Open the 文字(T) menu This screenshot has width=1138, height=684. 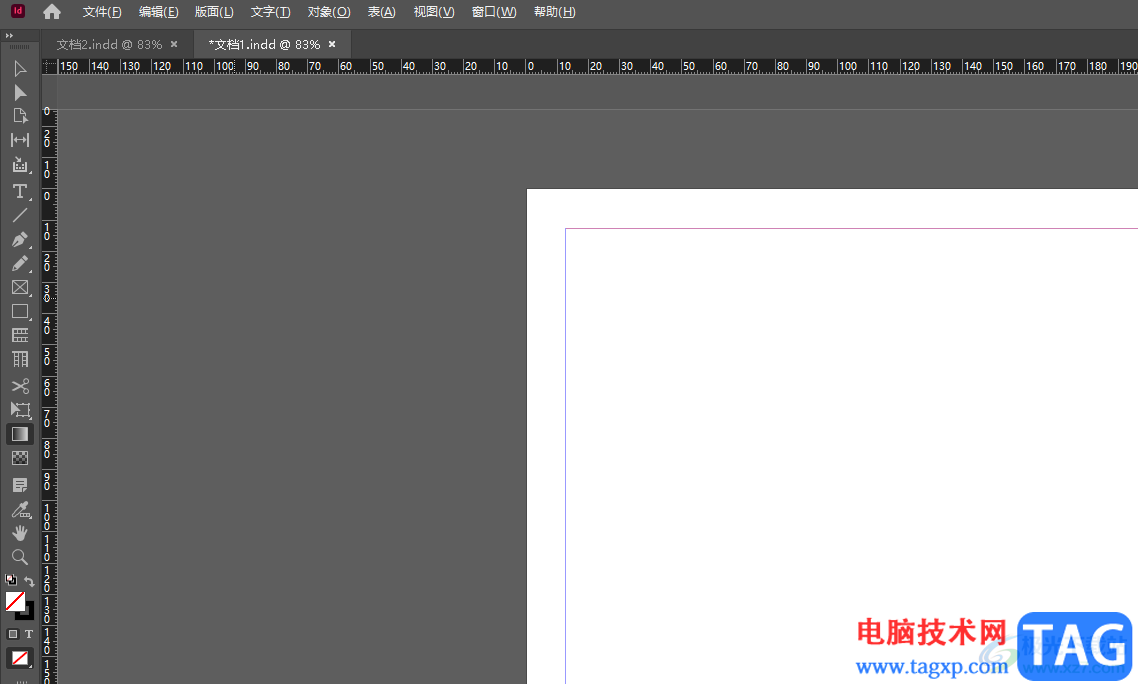click(270, 12)
